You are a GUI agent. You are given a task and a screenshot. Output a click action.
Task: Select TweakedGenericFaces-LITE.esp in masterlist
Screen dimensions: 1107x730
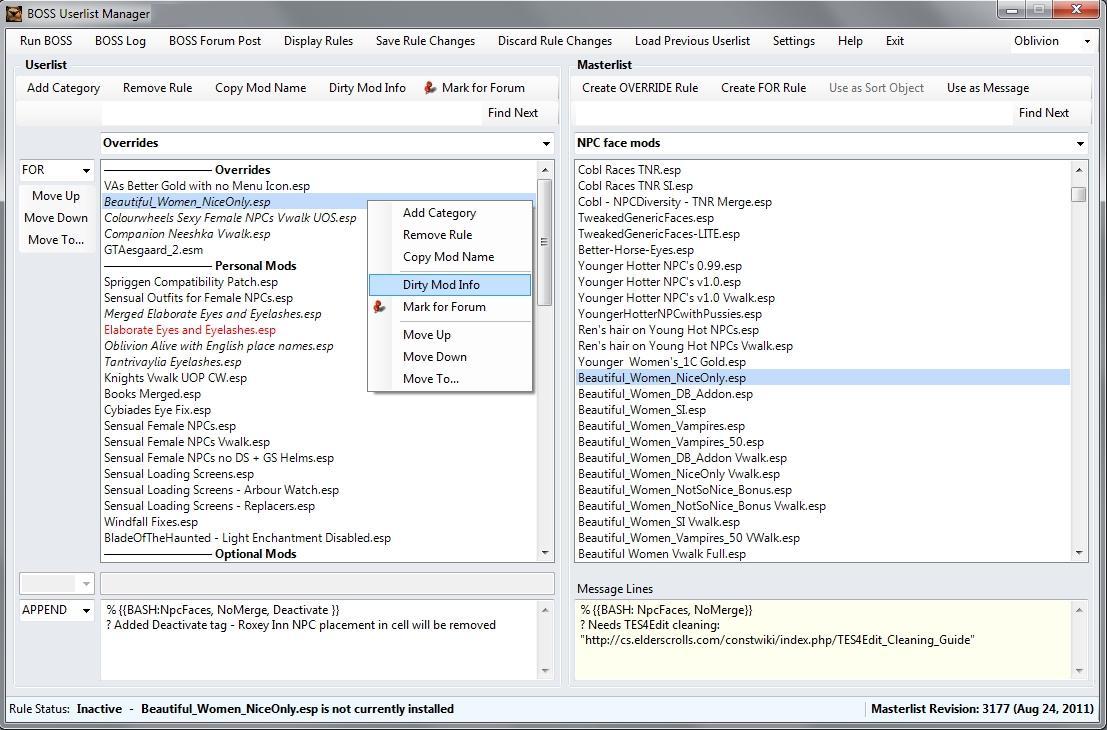tap(659, 234)
